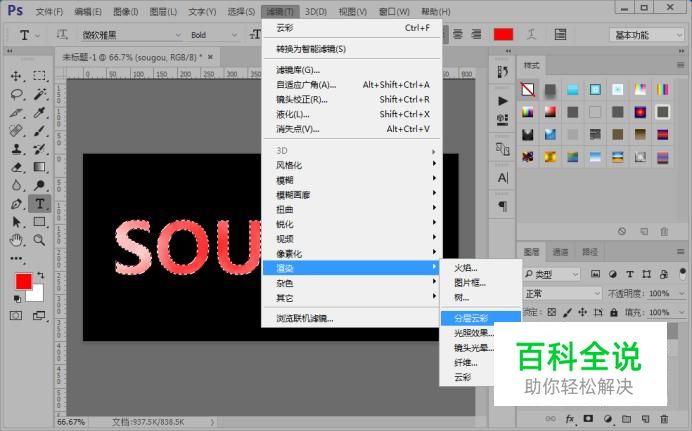This screenshot has height=431, width=692.
Task: Click the create new group folder button
Action: [x=627, y=419]
